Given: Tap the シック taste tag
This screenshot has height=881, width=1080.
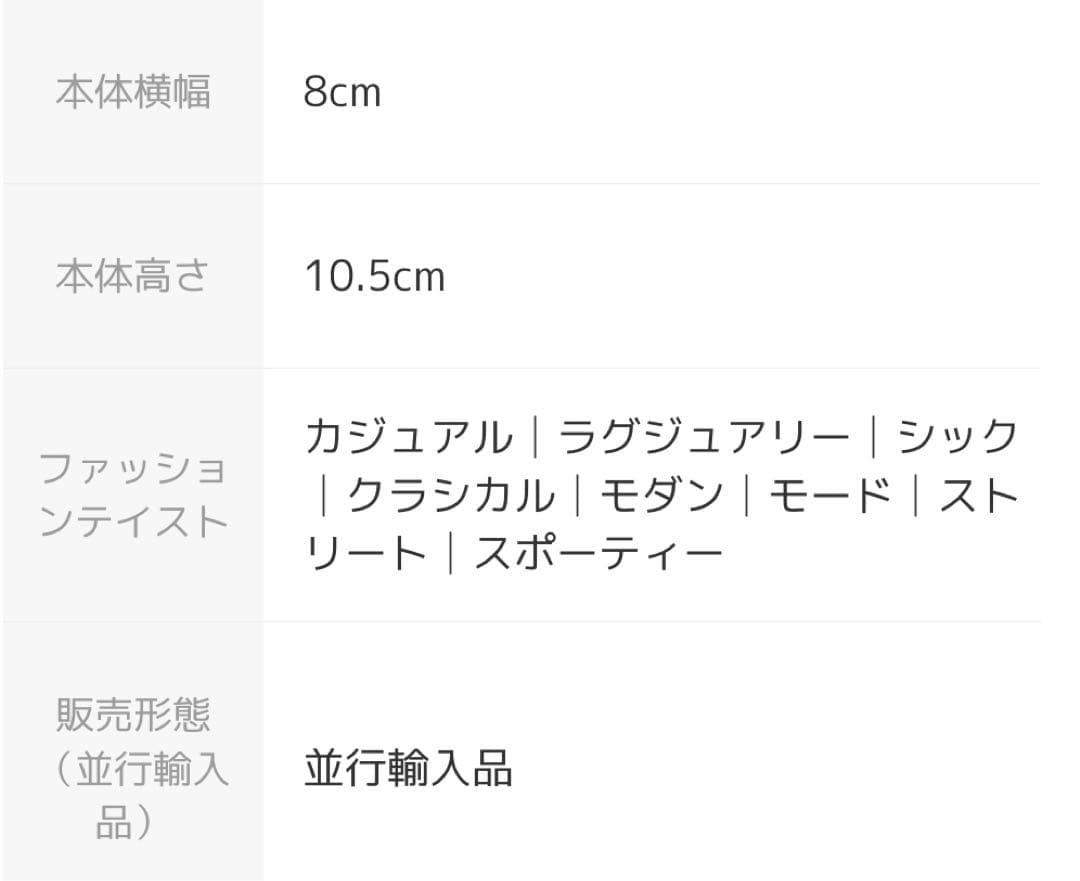Looking at the screenshot, I should tap(957, 437).
